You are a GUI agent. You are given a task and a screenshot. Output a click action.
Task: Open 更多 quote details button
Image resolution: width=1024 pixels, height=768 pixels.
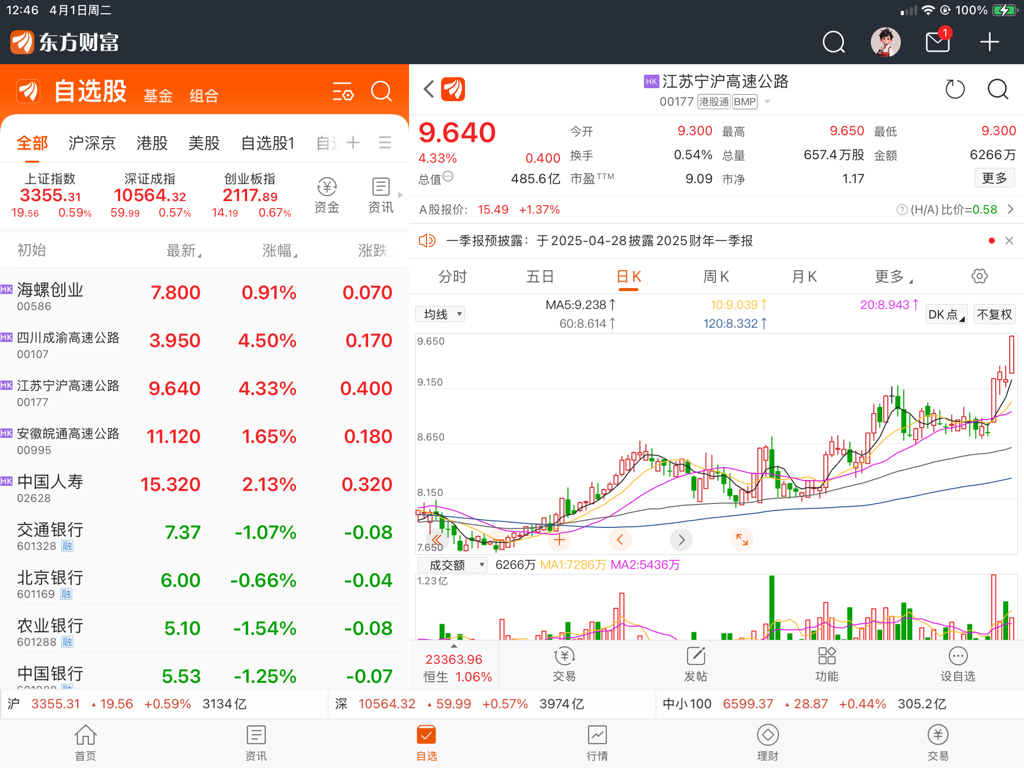(994, 178)
